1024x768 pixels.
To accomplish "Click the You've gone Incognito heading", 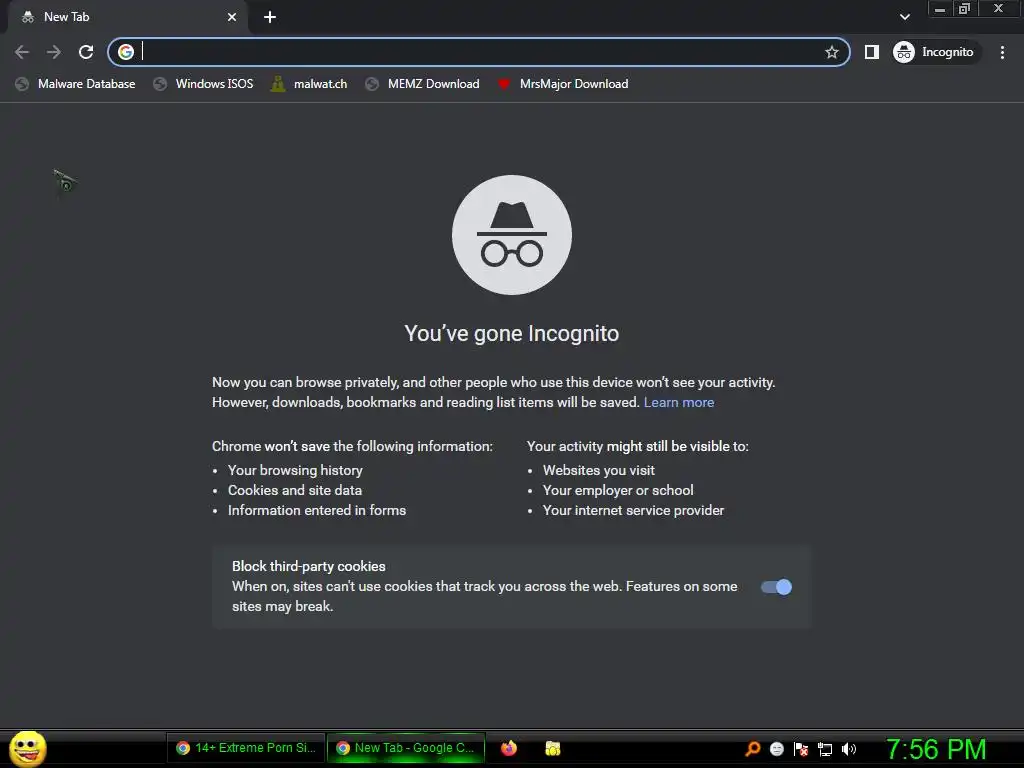I will click(x=511, y=334).
